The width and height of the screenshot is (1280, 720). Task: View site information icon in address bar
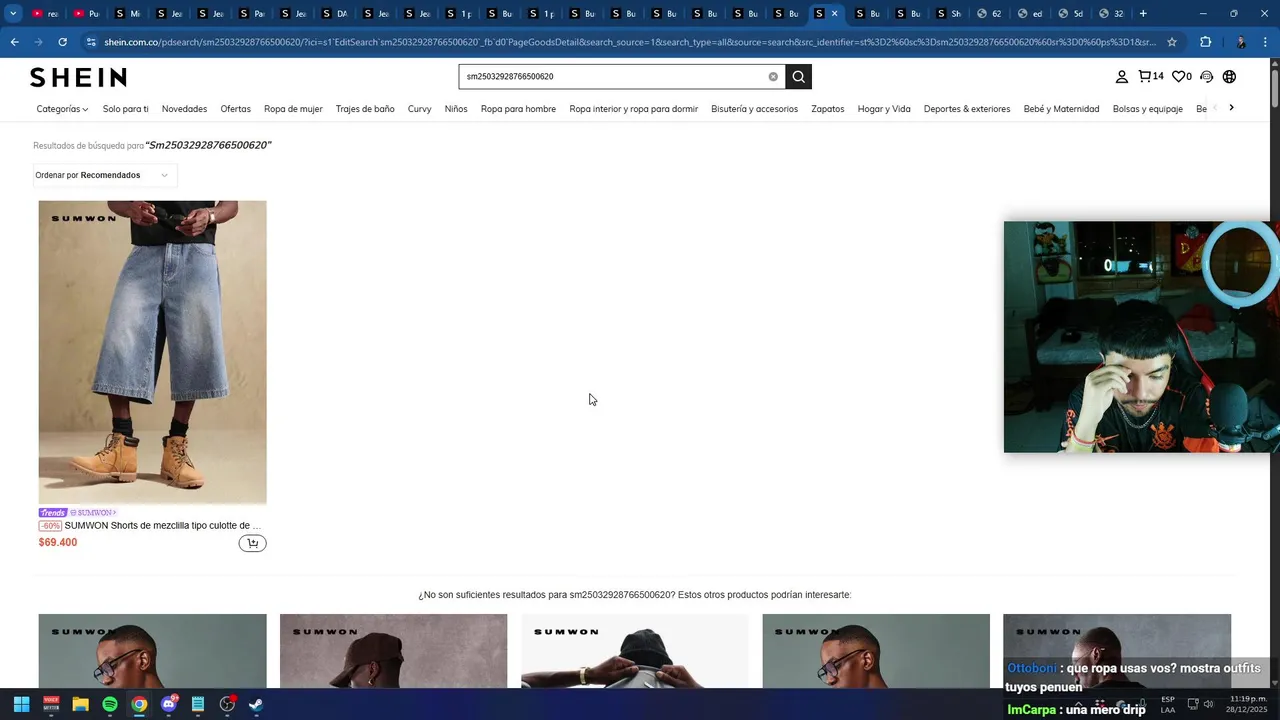(91, 42)
